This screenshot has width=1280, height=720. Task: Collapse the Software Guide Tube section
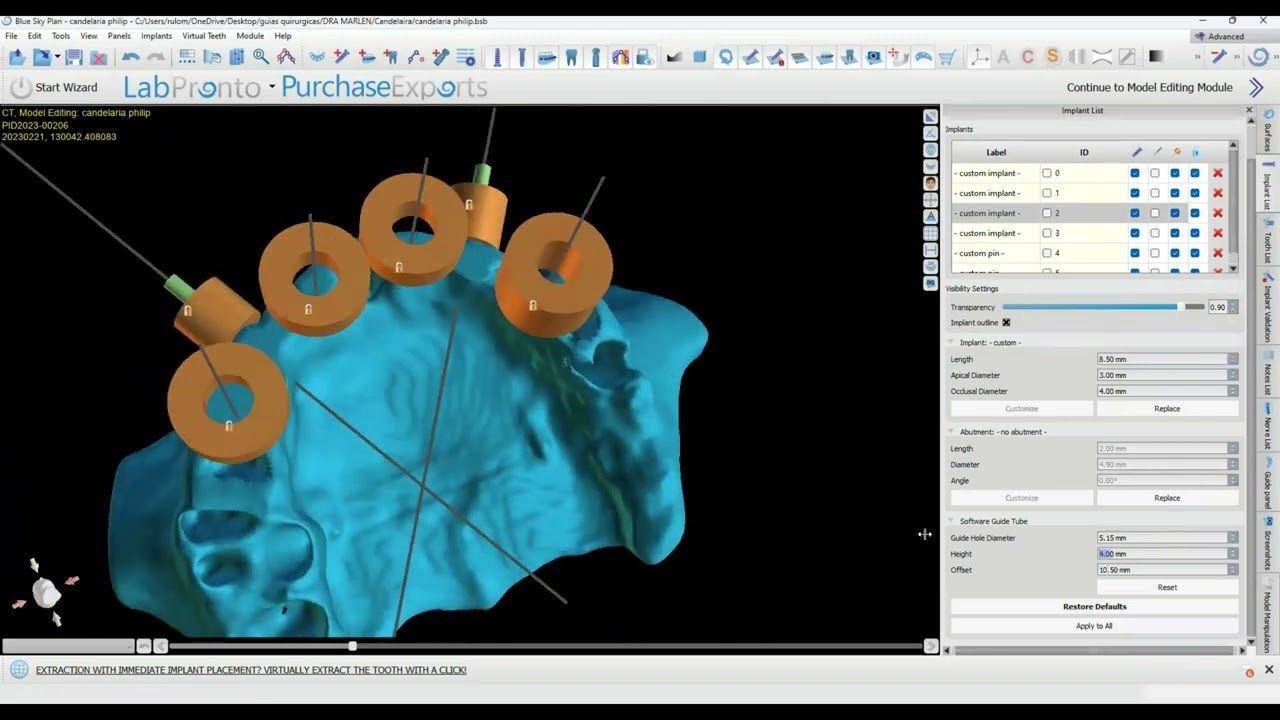pos(951,521)
